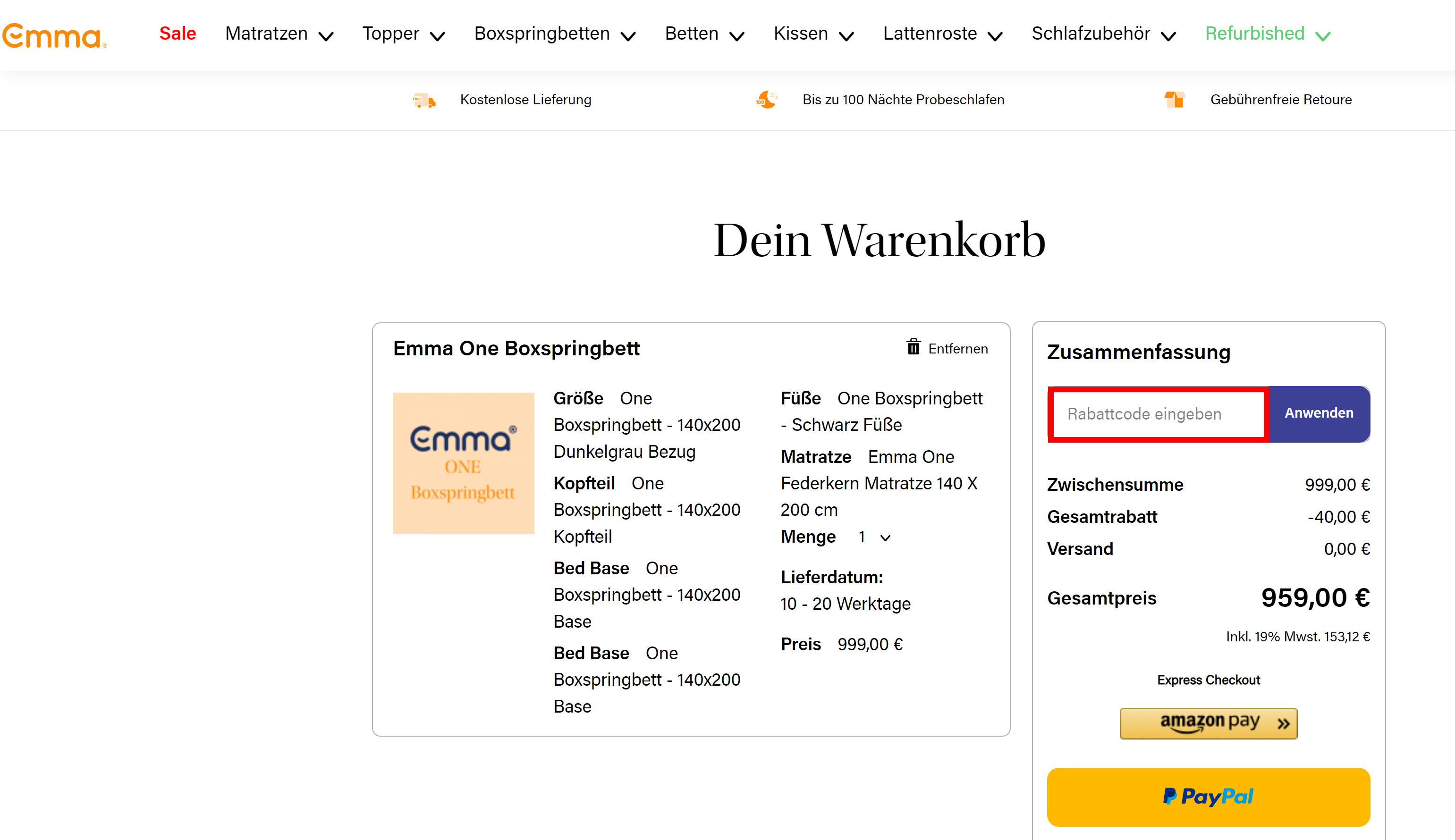1455x840 pixels.
Task: Open the Topper menu
Action: point(391,34)
